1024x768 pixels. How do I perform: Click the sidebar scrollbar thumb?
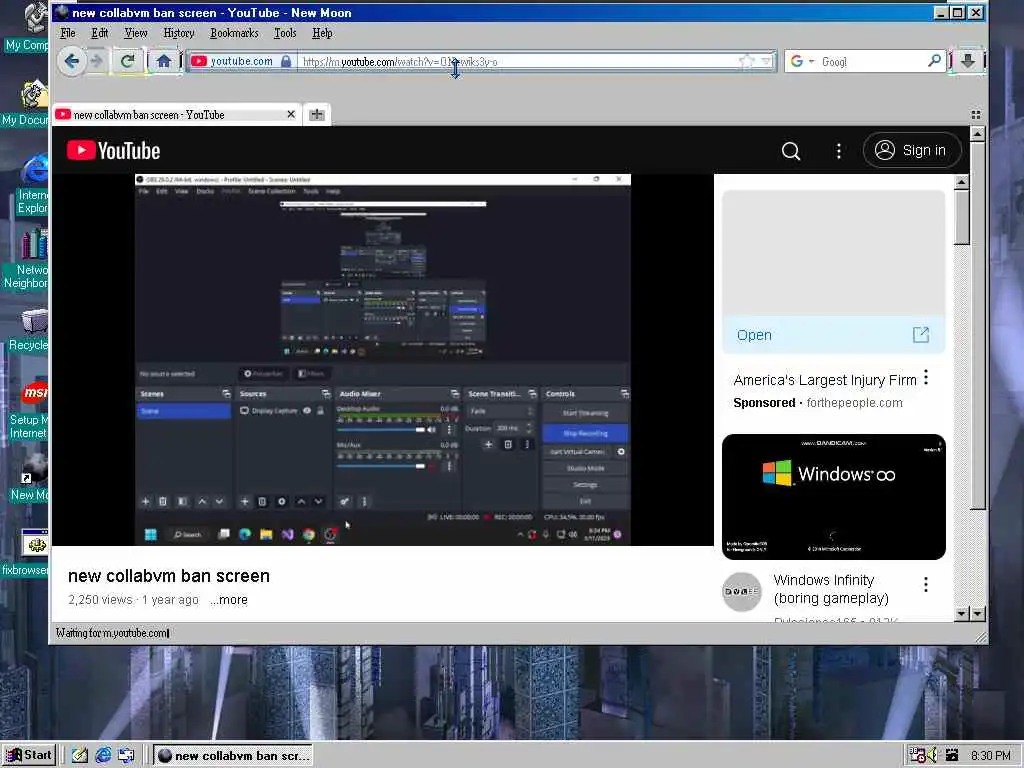point(961,217)
